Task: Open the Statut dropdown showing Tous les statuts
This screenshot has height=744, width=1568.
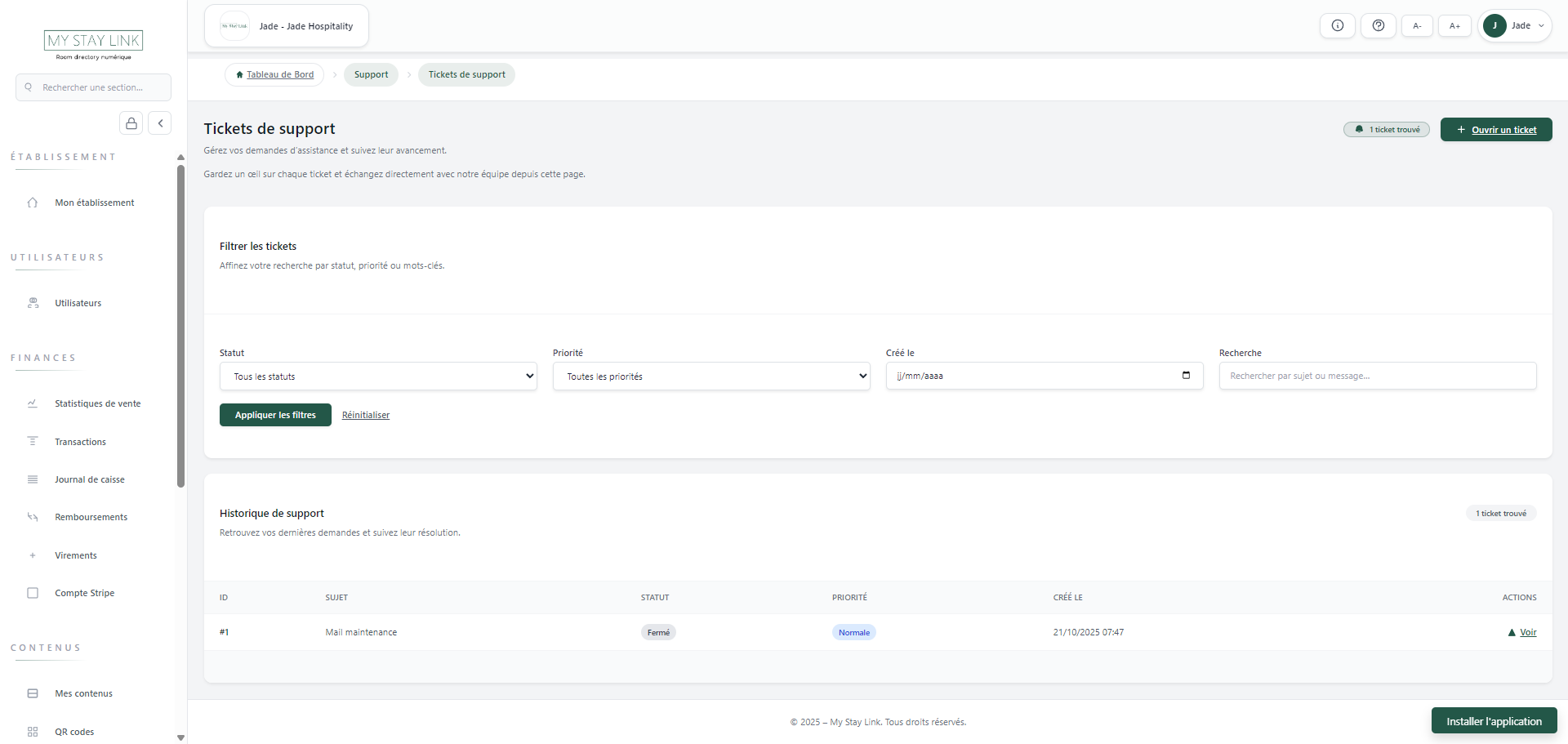Action: coord(378,376)
